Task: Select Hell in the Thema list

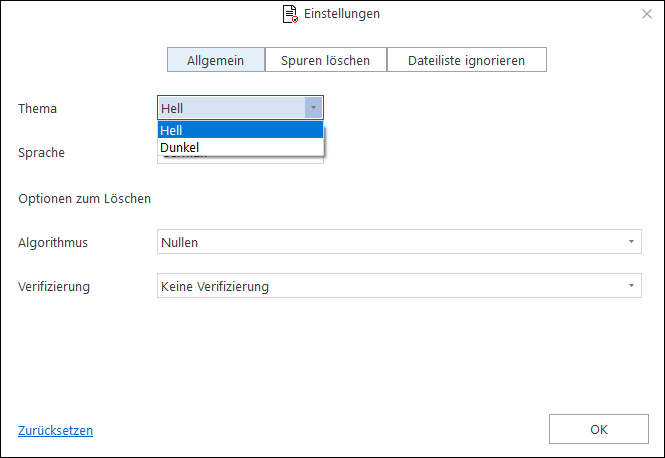Action: (x=240, y=130)
